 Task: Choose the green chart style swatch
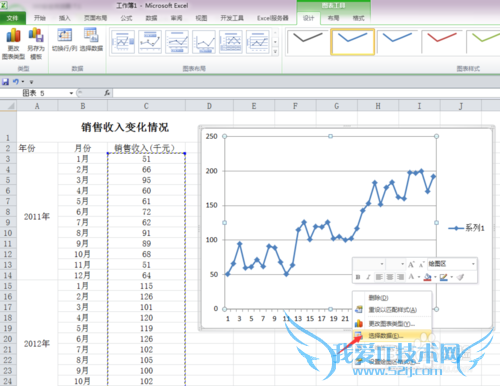(x=483, y=41)
